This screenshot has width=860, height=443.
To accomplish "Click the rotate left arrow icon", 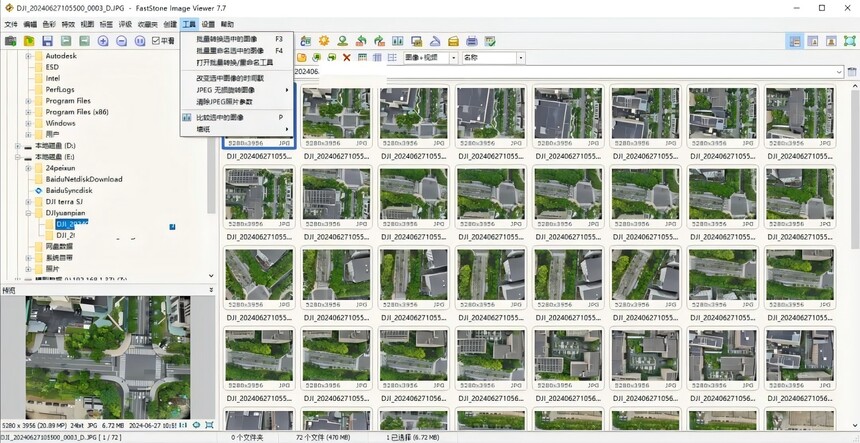I will point(360,41).
